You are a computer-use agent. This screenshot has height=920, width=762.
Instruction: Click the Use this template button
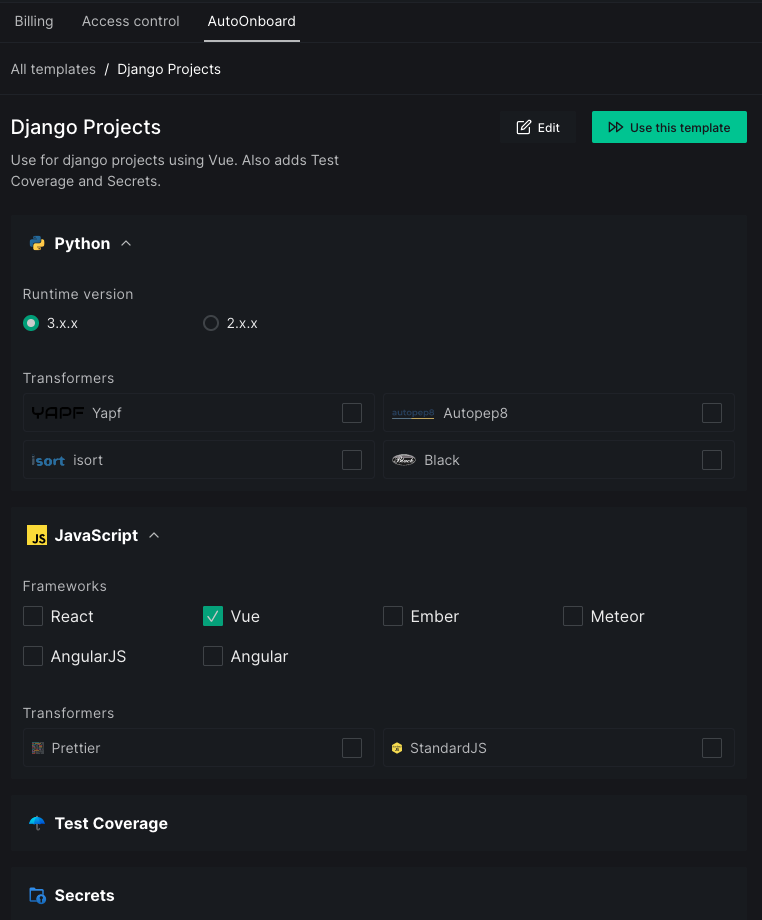669,127
